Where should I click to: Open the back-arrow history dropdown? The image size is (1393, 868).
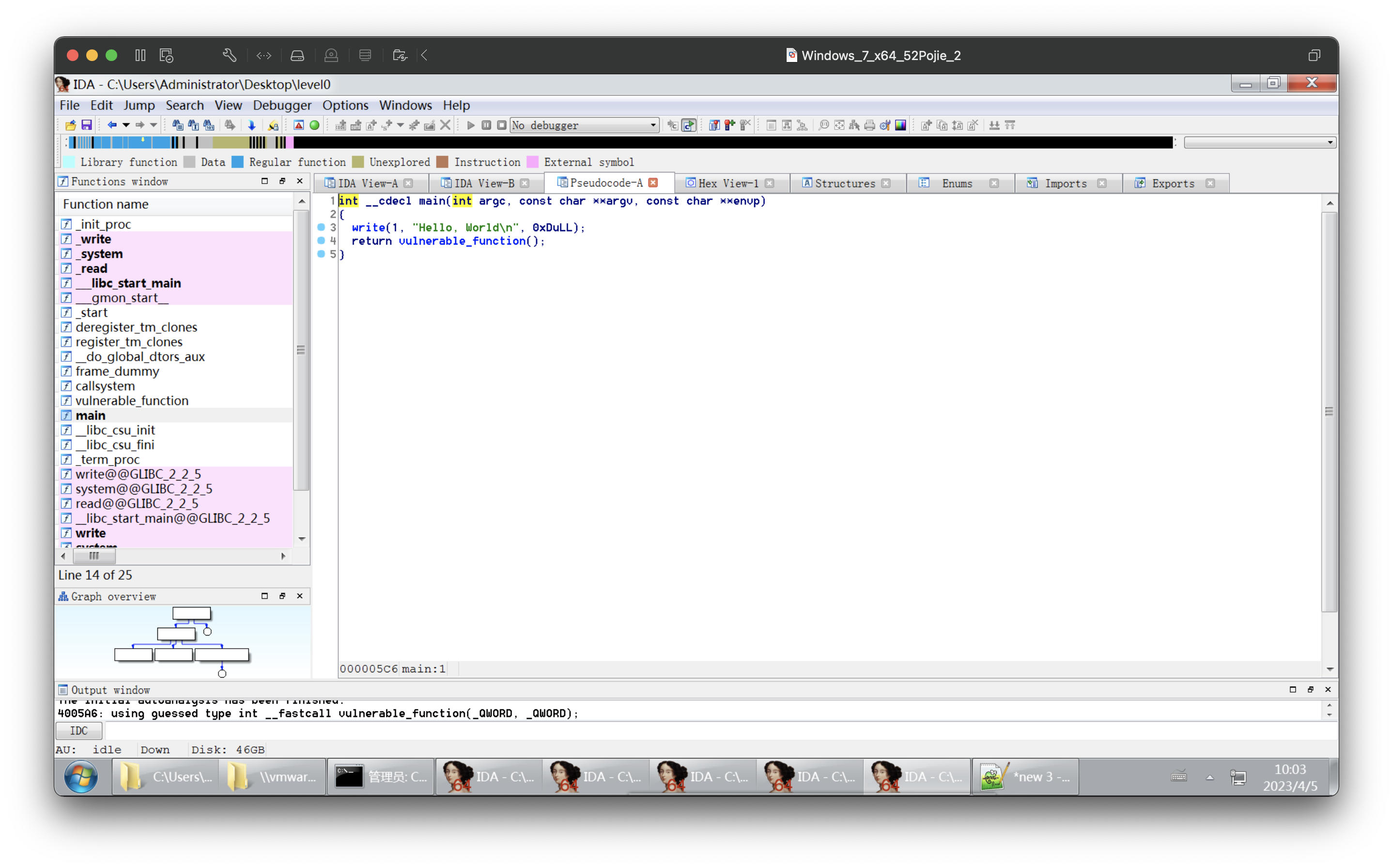click(x=126, y=125)
